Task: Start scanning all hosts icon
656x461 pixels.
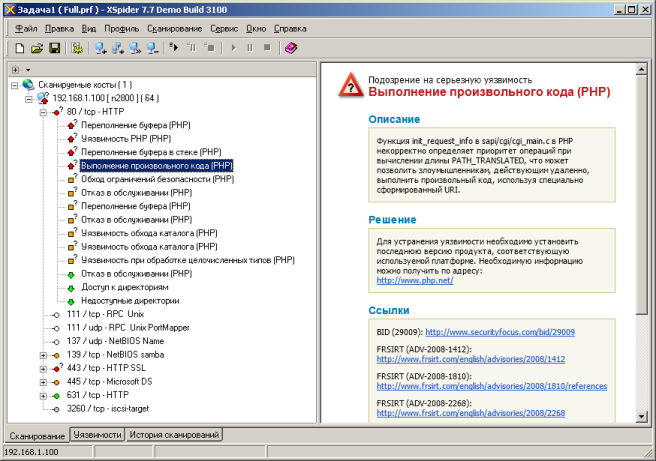Action: coord(174,47)
